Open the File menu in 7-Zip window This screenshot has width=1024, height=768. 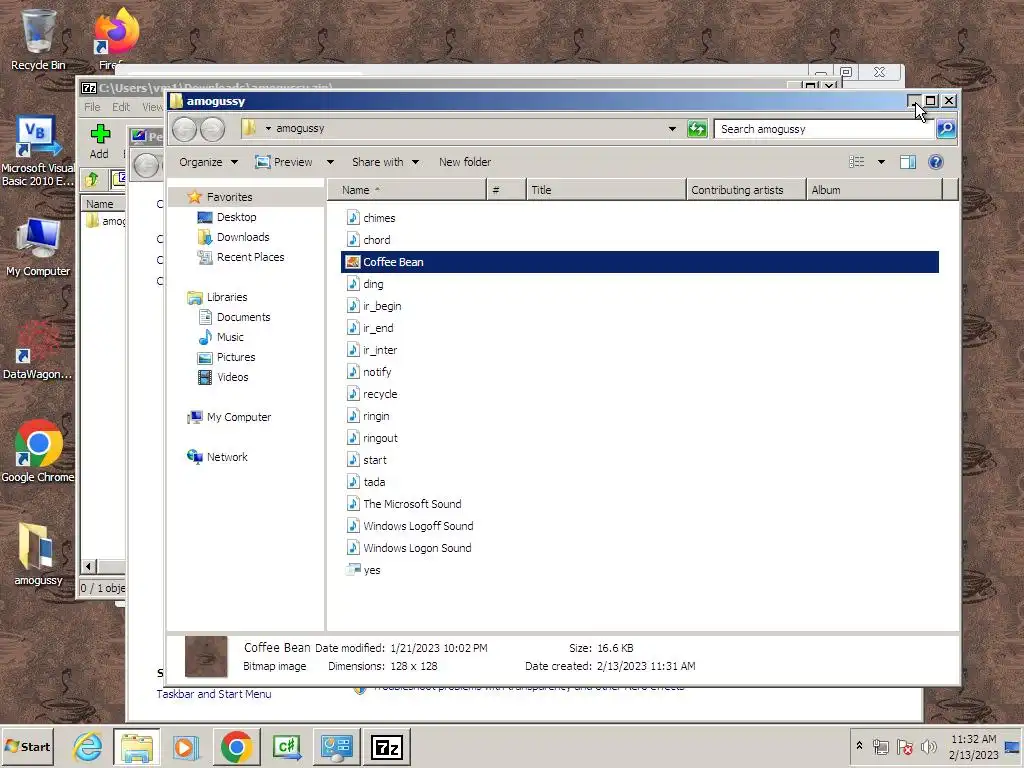[x=92, y=107]
